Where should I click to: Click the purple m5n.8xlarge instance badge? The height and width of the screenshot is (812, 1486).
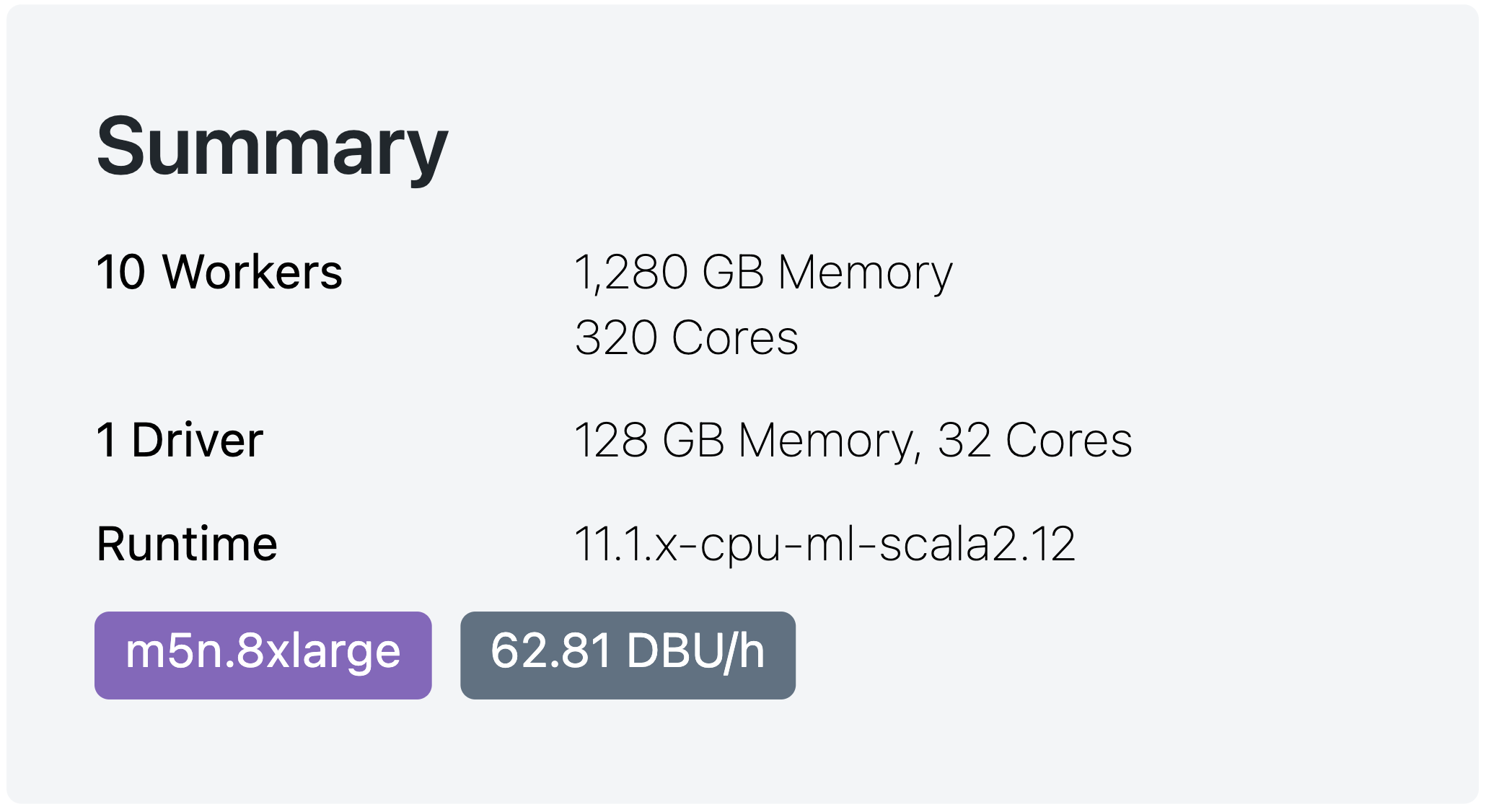tap(263, 655)
